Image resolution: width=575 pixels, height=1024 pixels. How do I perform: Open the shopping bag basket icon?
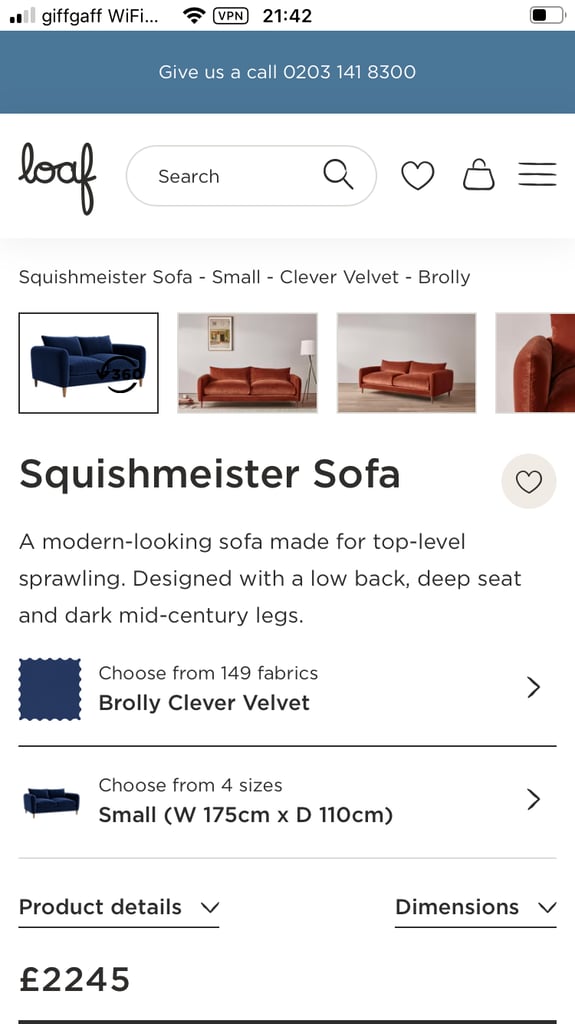coord(479,174)
